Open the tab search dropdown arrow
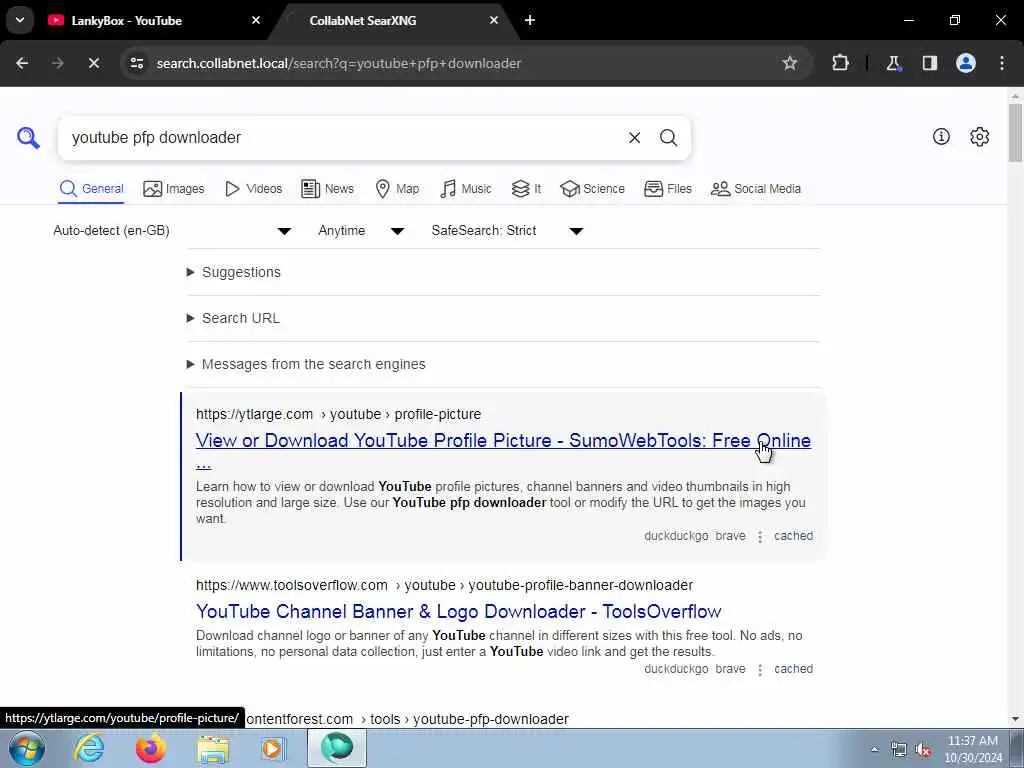Image resolution: width=1024 pixels, height=768 pixels. click(20, 20)
